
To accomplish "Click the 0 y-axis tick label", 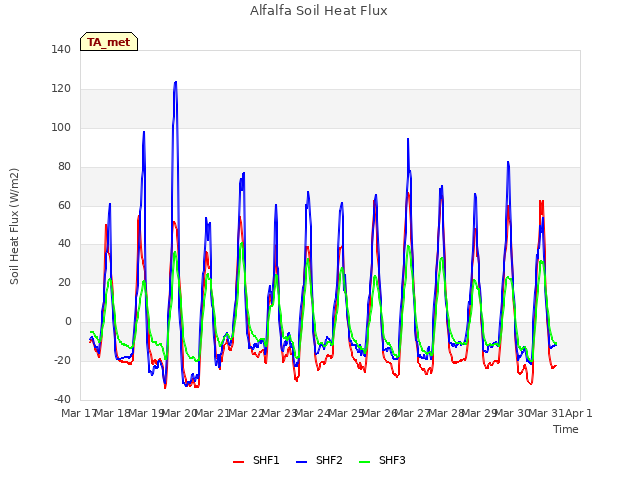I will [68, 322].
